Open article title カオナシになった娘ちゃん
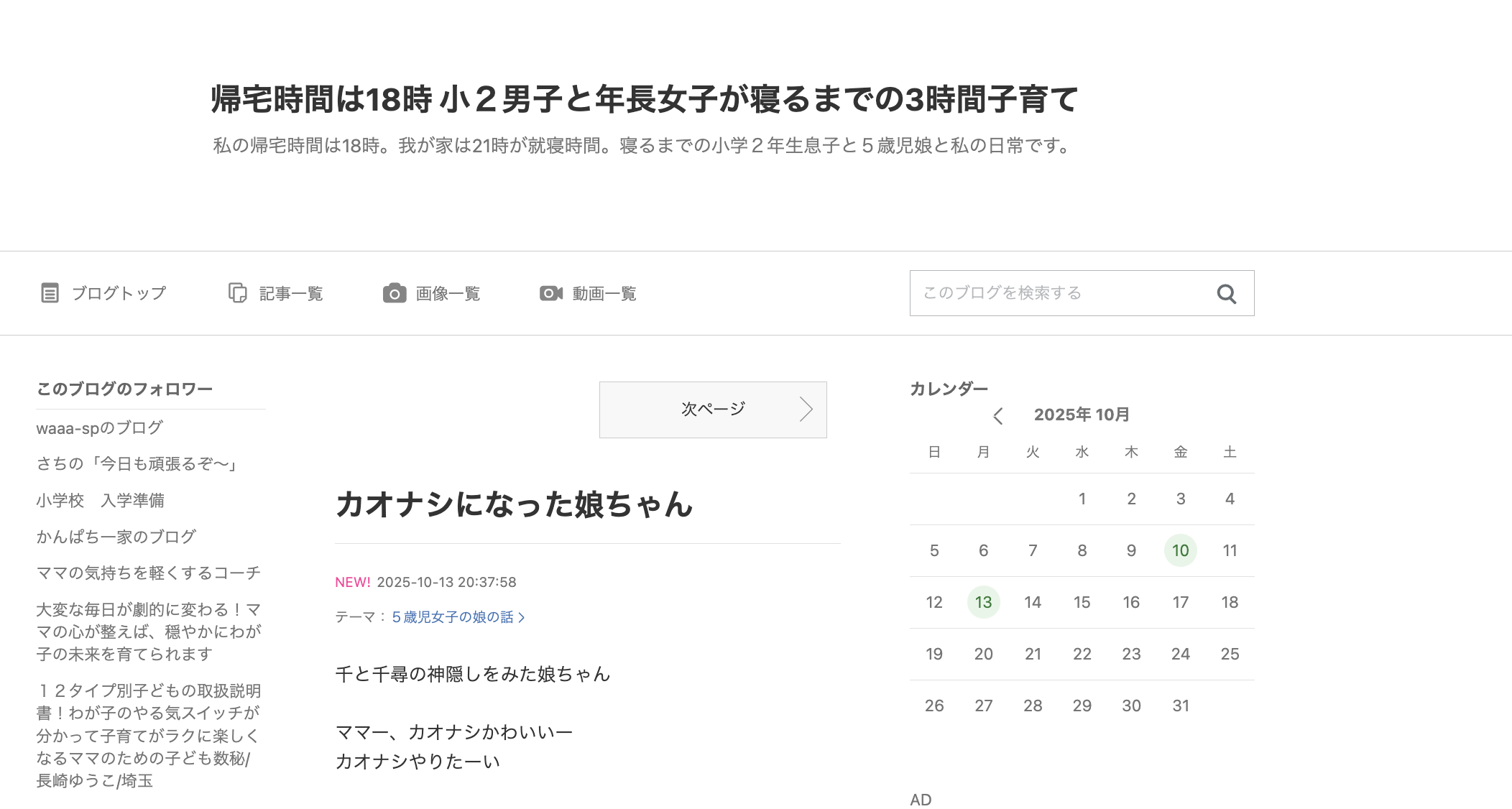Viewport: 1512px width, 809px height. click(x=514, y=504)
